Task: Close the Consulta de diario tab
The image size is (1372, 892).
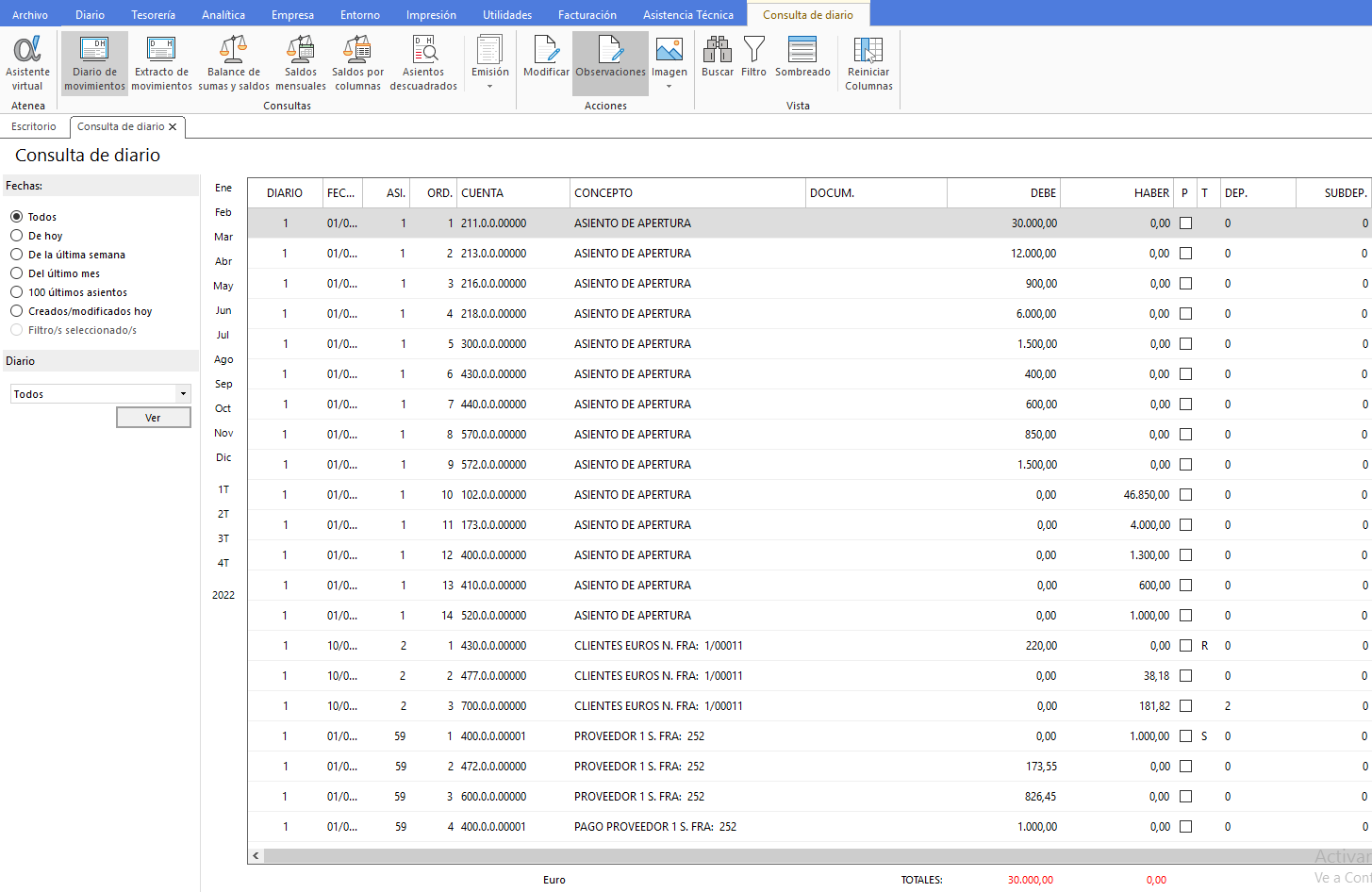Action: coord(173,126)
